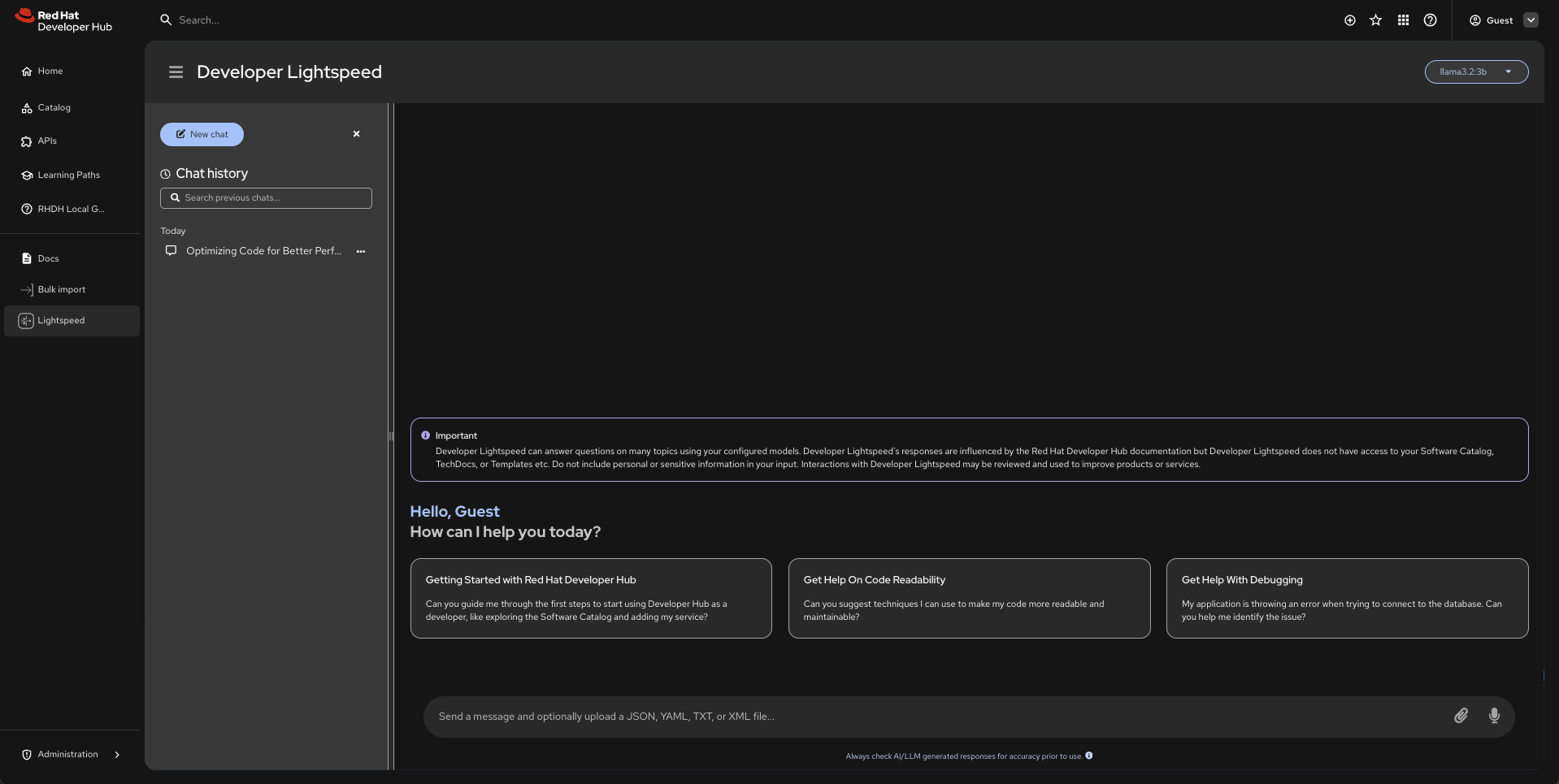Open Learning Paths from the sidebar
Screen dimensions: 1559x784
(x=68, y=175)
